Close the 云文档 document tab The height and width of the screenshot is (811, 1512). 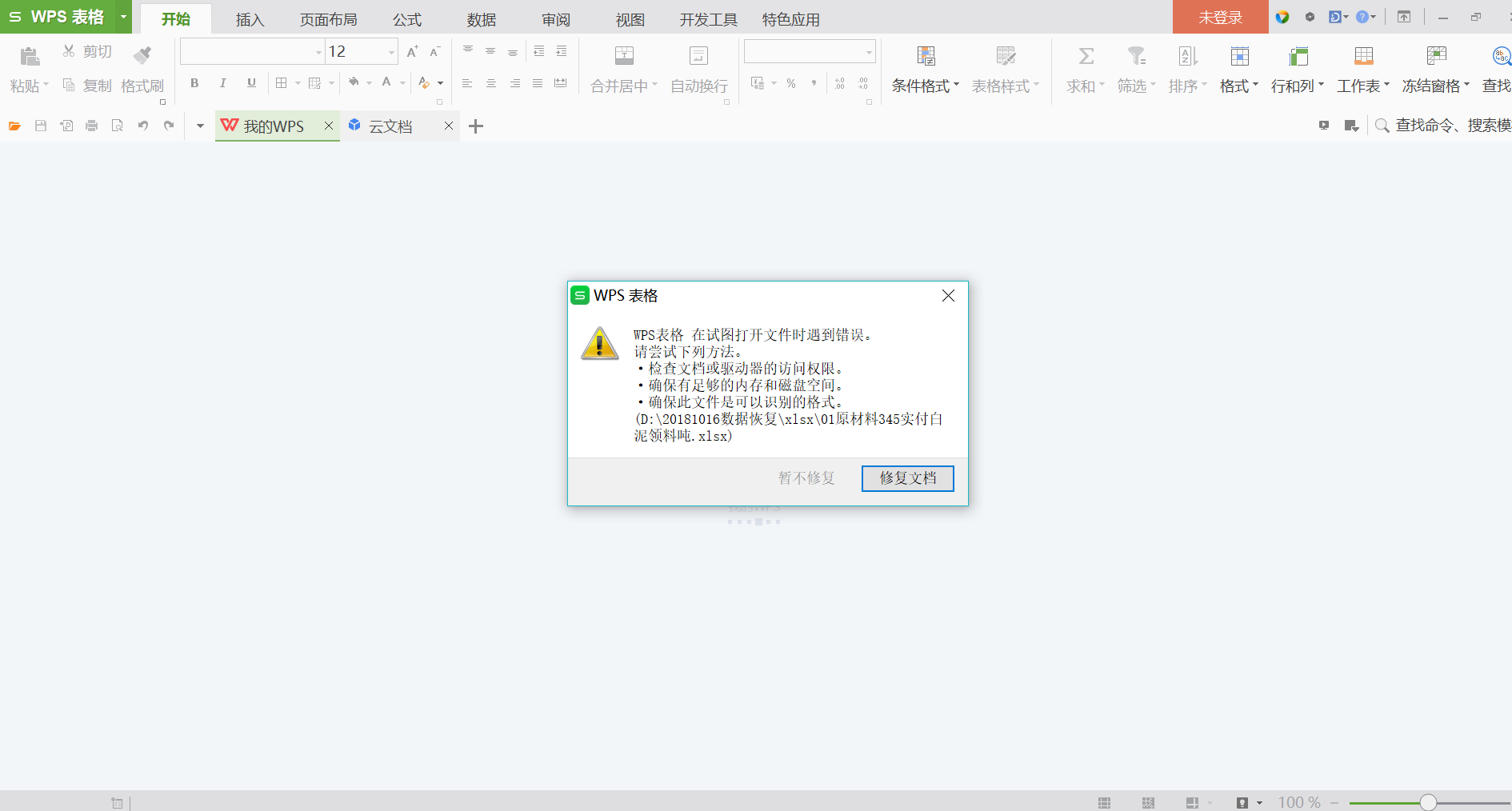[x=449, y=126]
